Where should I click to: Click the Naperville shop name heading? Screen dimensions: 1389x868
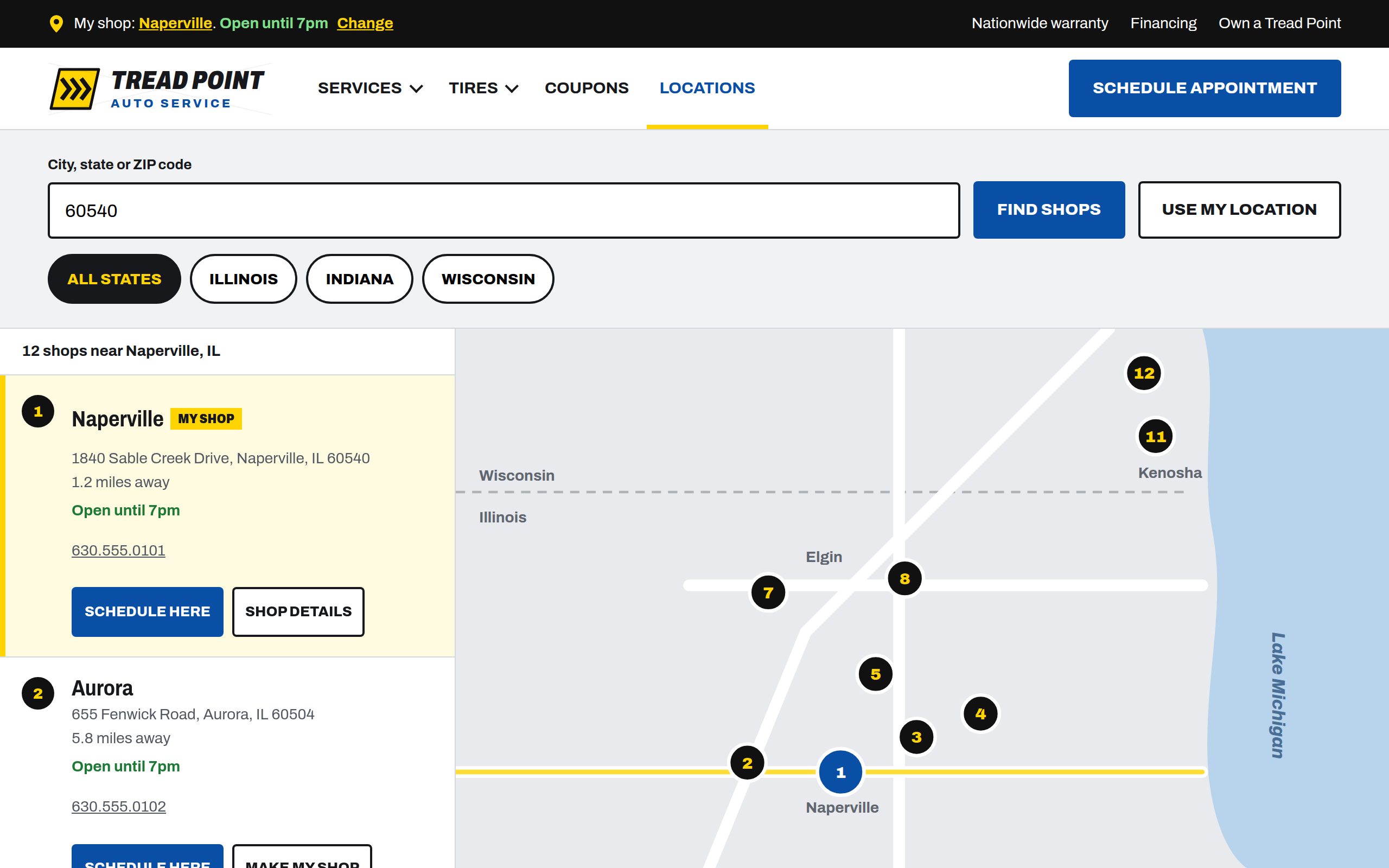118,419
